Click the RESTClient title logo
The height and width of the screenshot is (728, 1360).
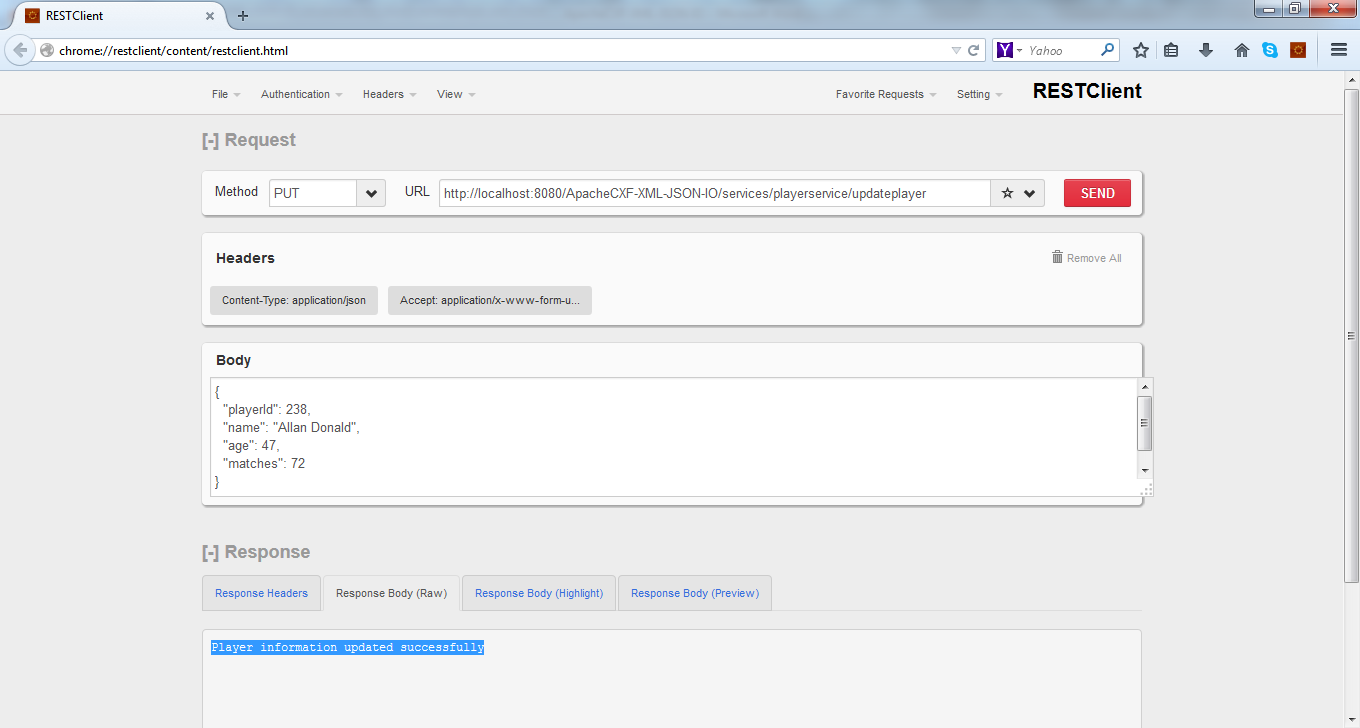pos(1087,91)
